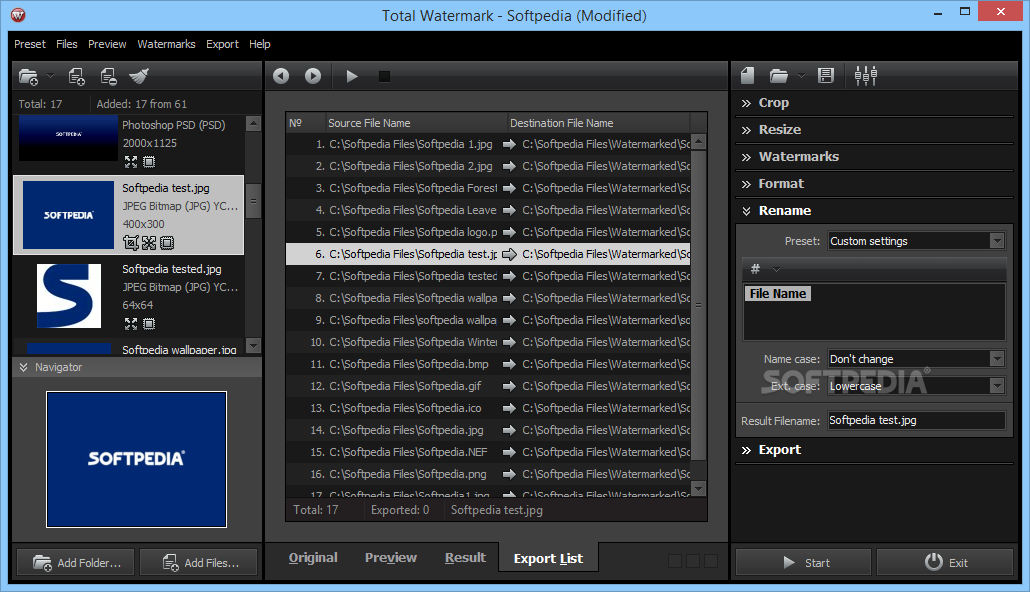Click the frame icon under Softpedia tested.jpg

149,324
